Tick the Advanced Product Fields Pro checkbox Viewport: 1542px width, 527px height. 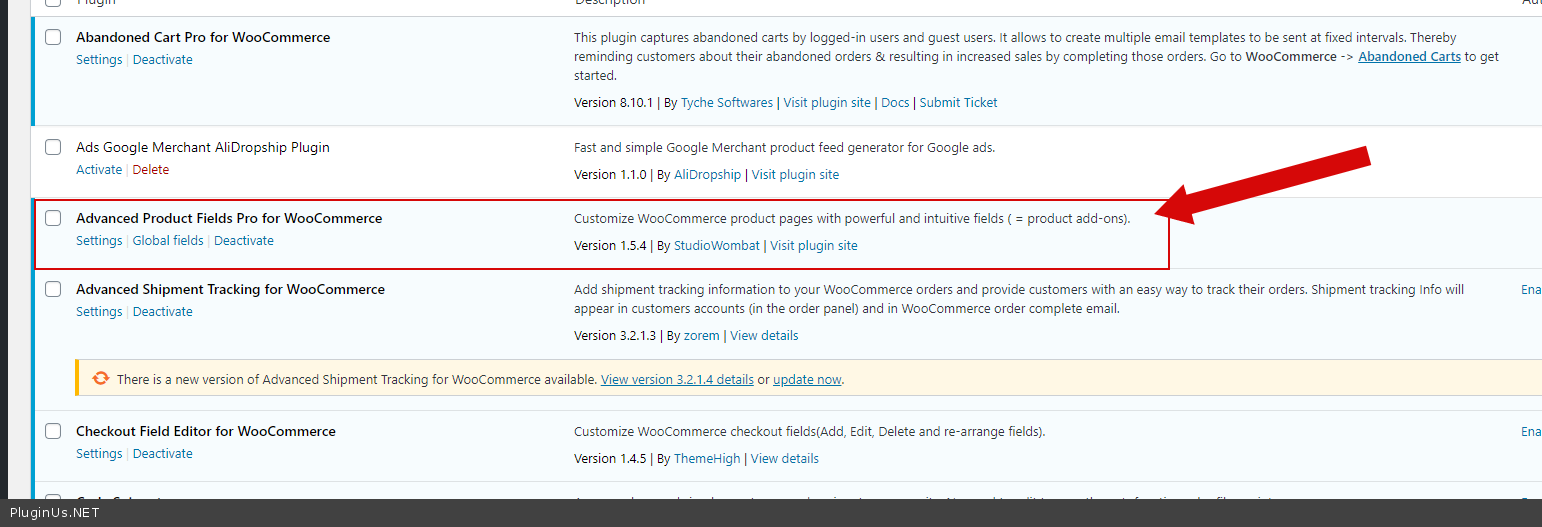click(53, 218)
